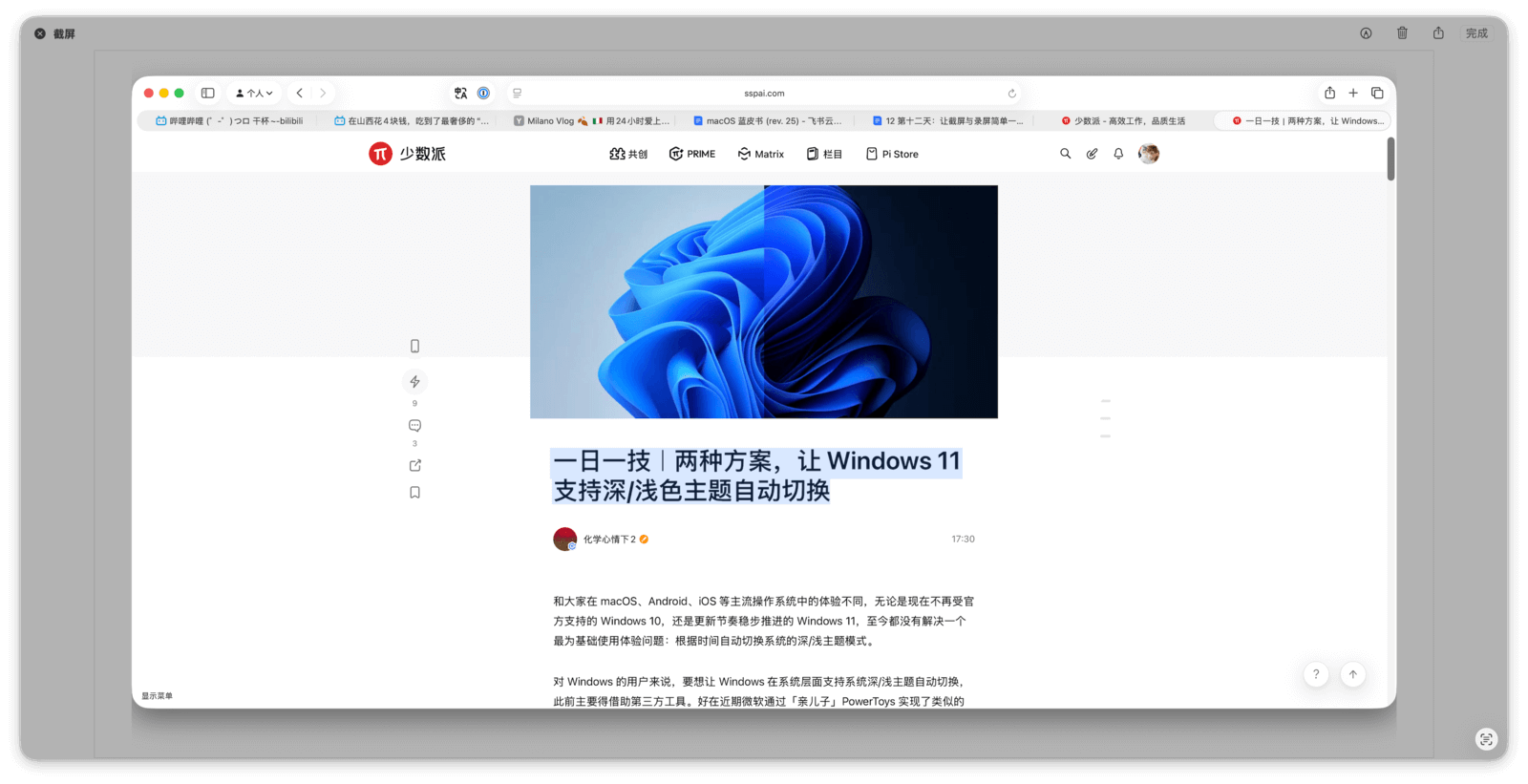This screenshot has width=1528, height=784.
Task: Open notifications via the bell icon
Action: 1118,154
